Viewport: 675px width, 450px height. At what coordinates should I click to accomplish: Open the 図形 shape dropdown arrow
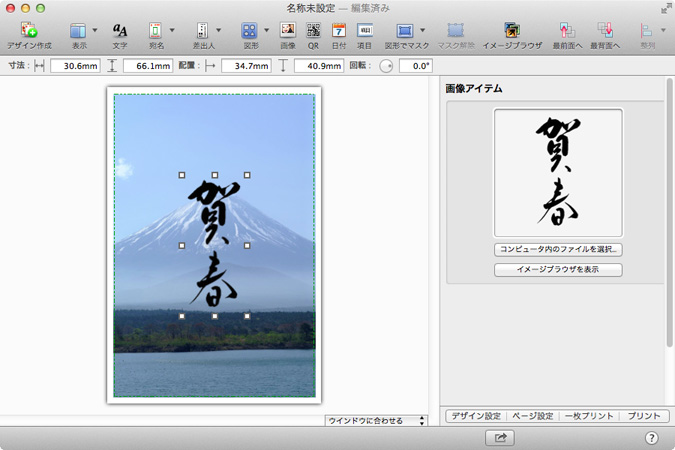(266, 31)
